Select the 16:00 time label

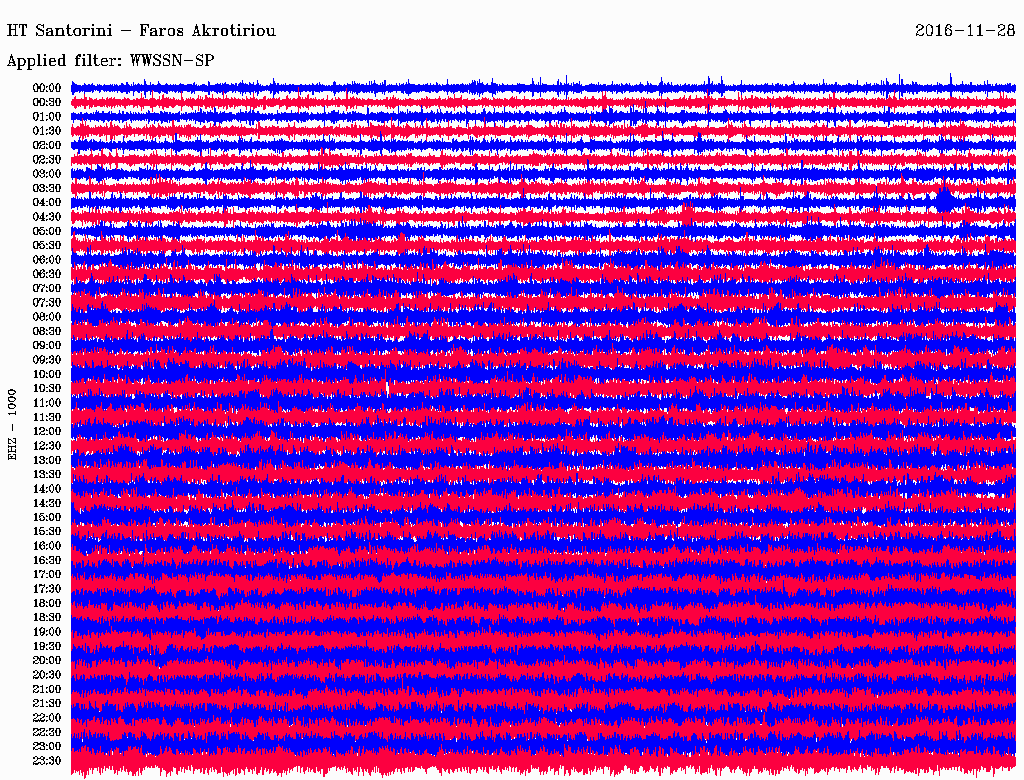tap(46, 546)
